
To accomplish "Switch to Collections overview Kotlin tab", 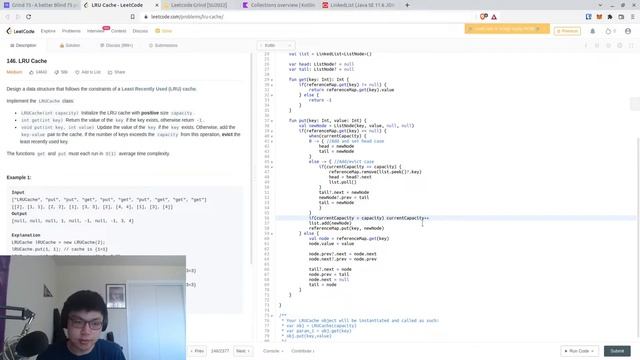I will click(x=279, y=5).
